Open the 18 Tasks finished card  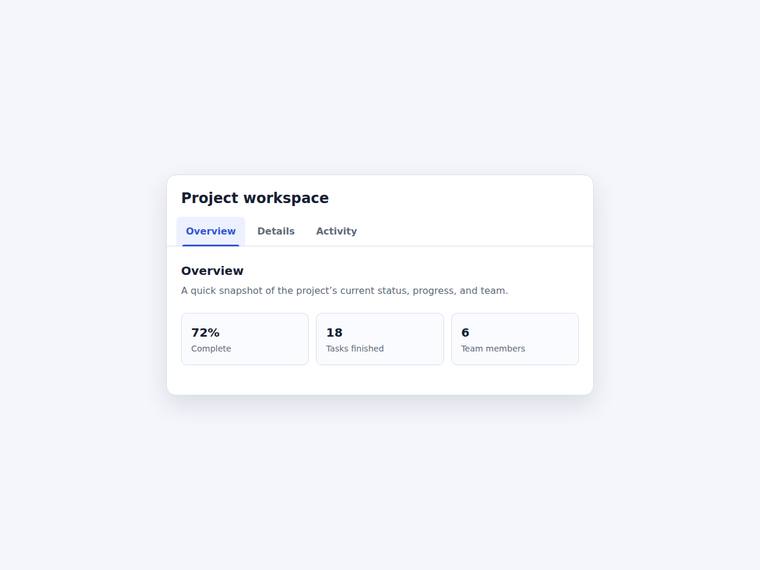(380, 339)
